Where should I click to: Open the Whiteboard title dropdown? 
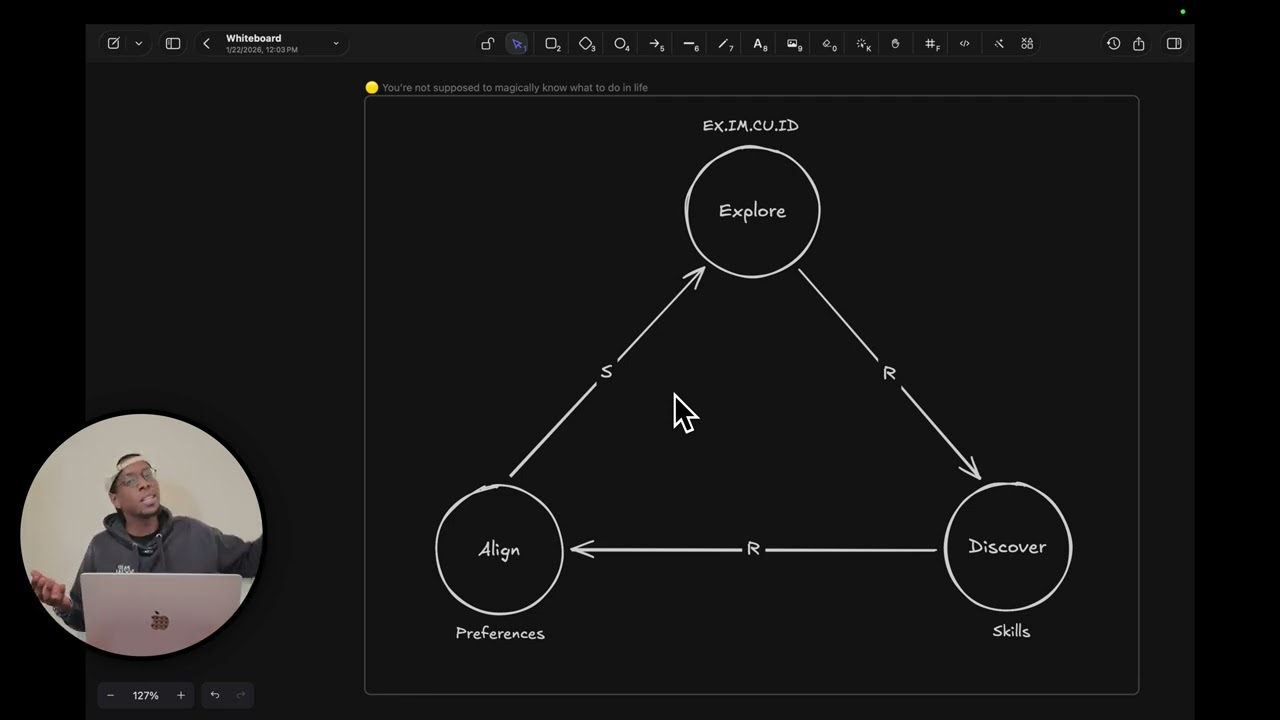(336, 44)
